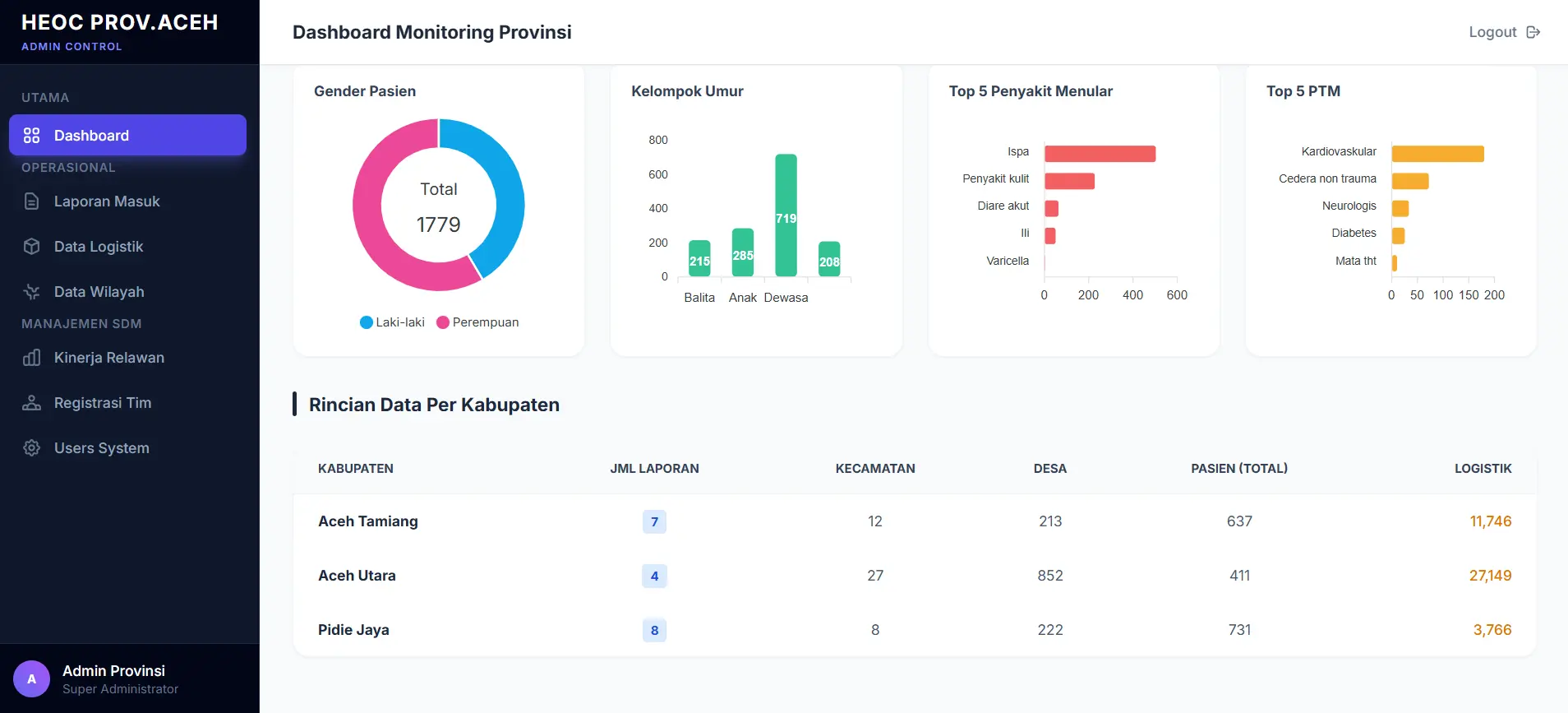Click the Penyakit kulit red bar
Screen dimensions: 1568x713
tap(1069, 181)
